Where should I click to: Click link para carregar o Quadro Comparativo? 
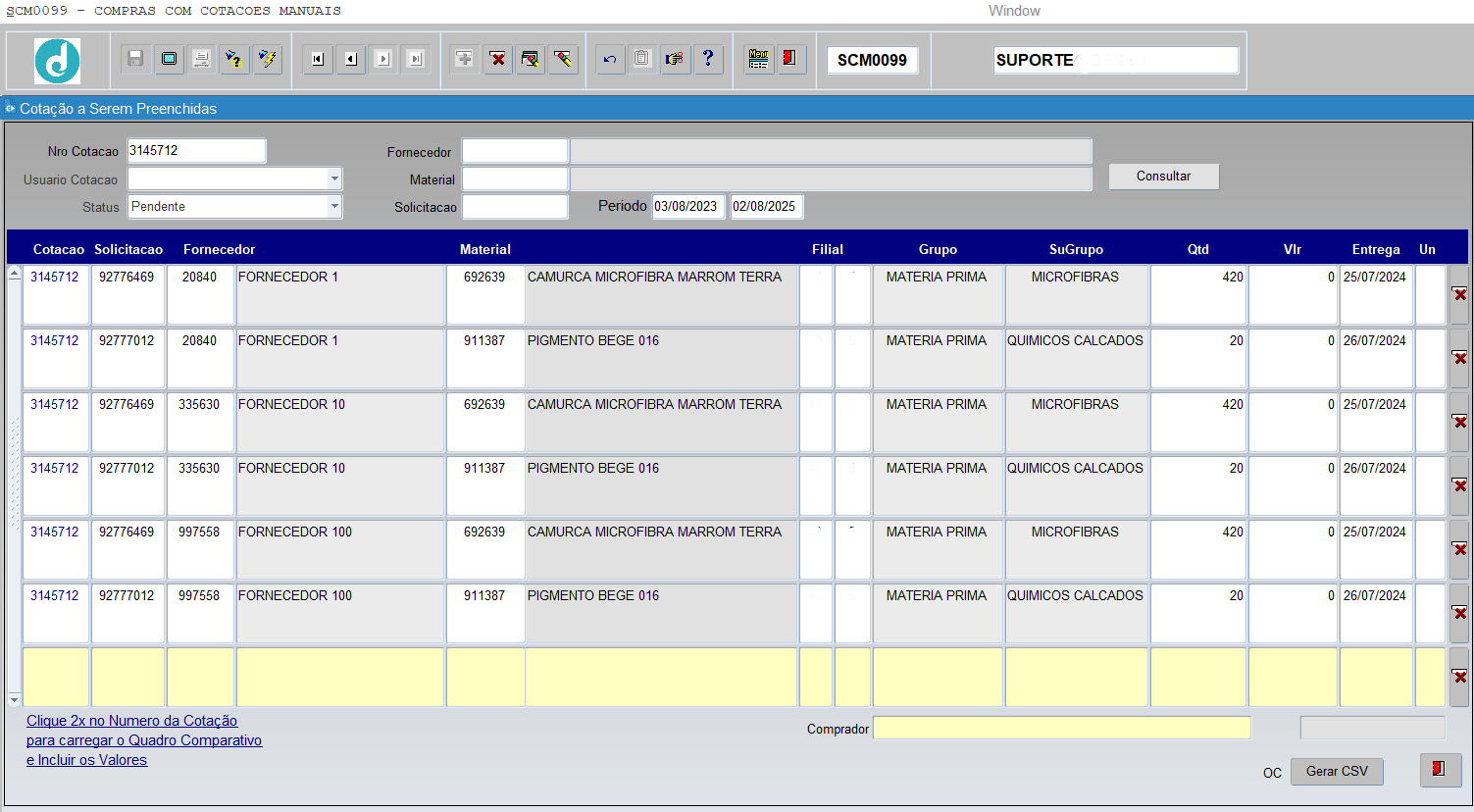coord(144,740)
